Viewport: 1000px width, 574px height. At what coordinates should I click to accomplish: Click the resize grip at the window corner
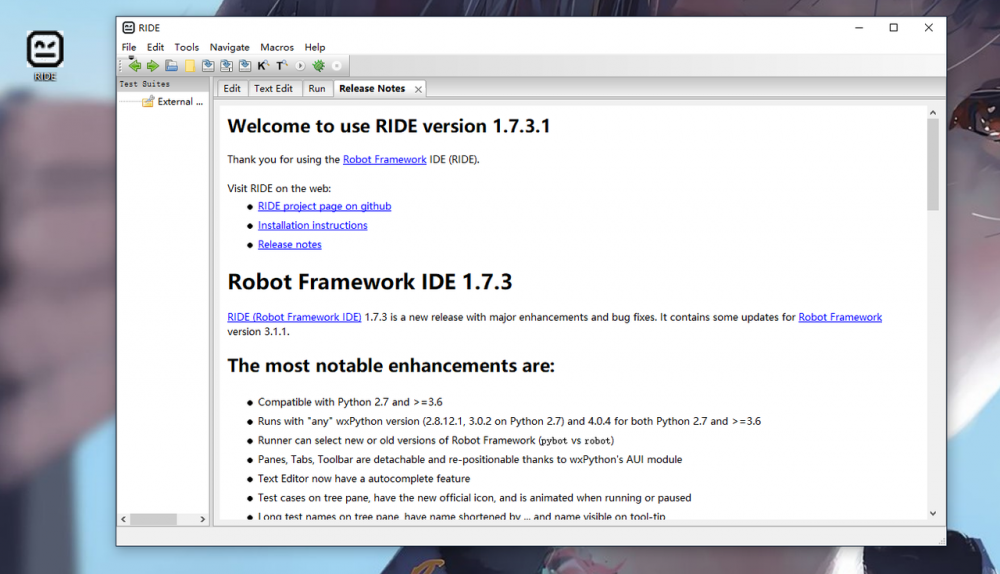click(941, 541)
